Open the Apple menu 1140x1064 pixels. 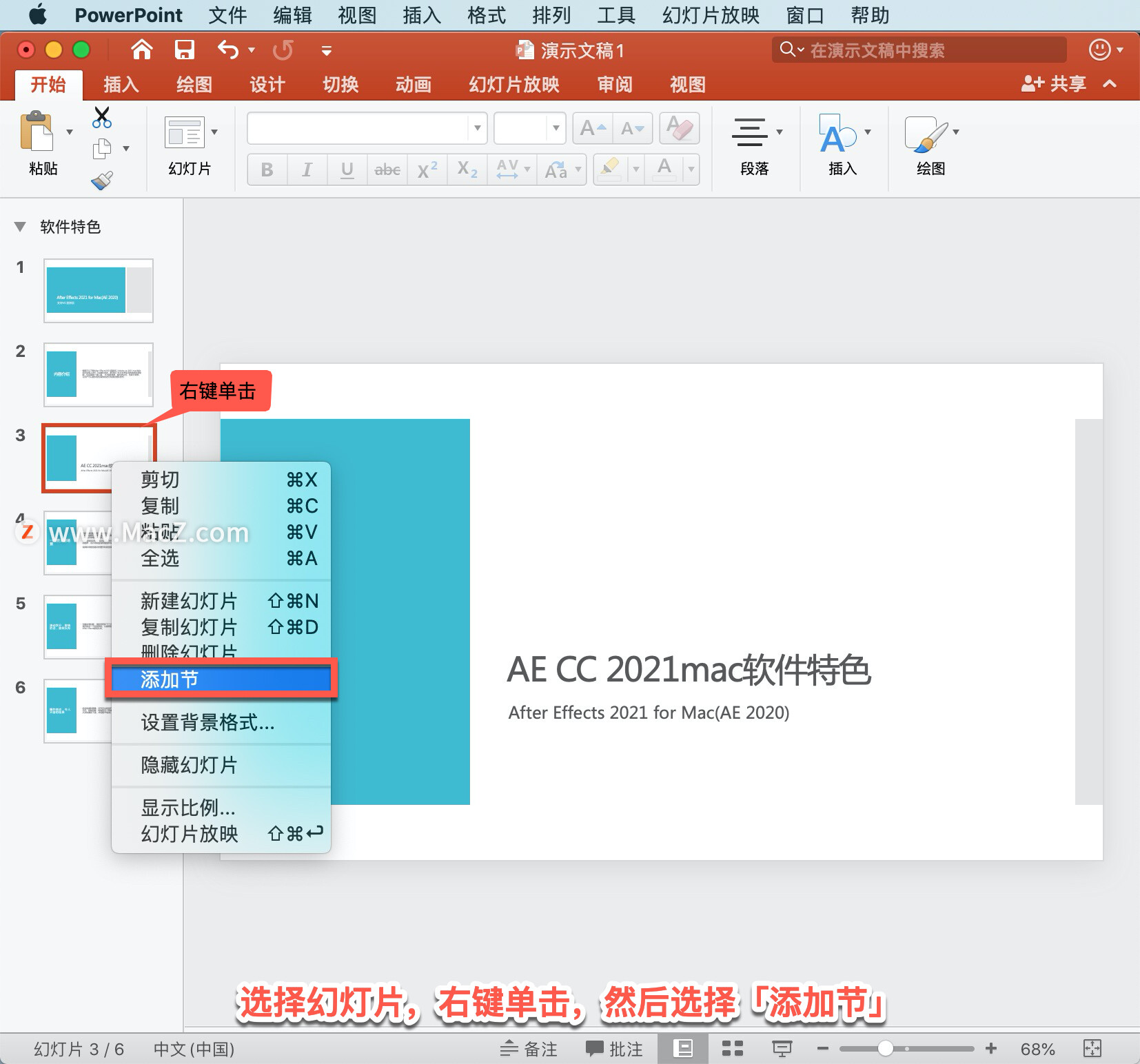[x=38, y=14]
